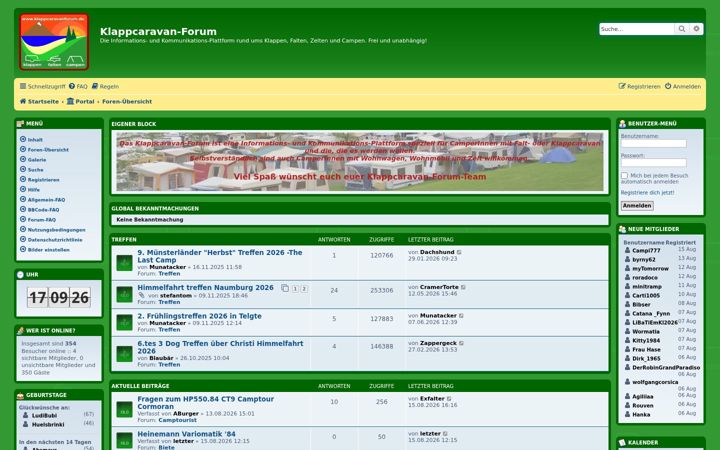Viewport: 720px width, 450px height.
Task: Click the Uhr flip clock display
Action: click(59, 298)
